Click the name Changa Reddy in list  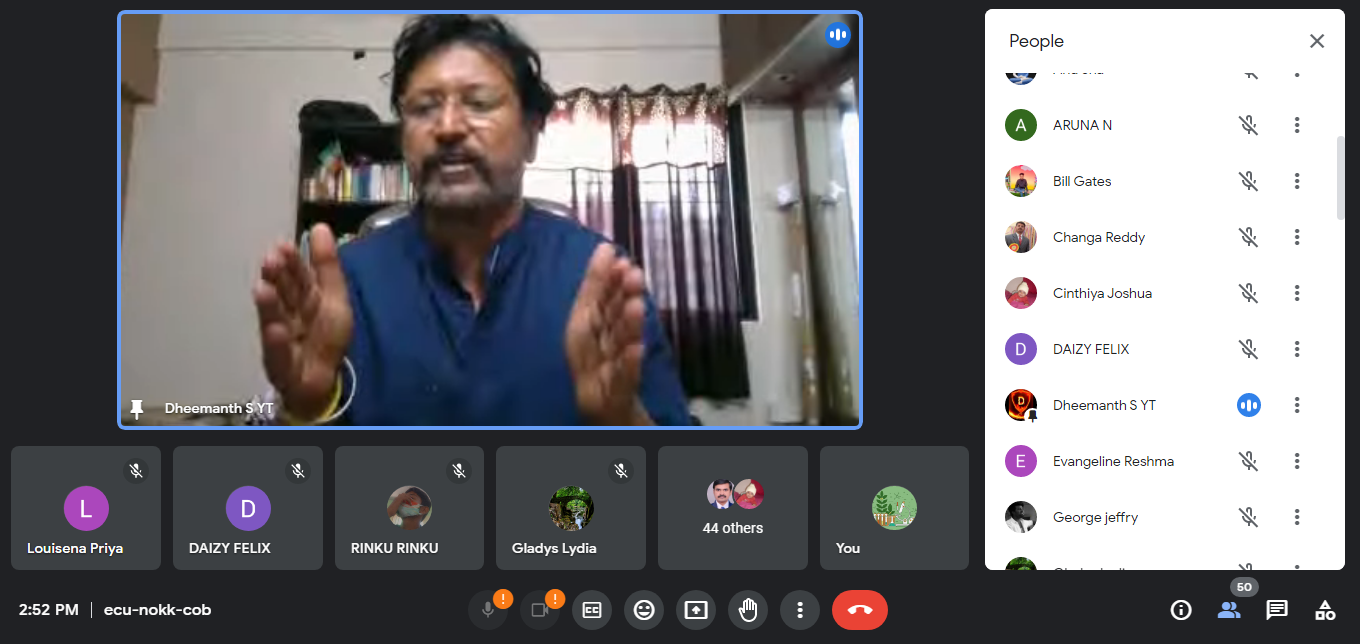(x=1099, y=237)
